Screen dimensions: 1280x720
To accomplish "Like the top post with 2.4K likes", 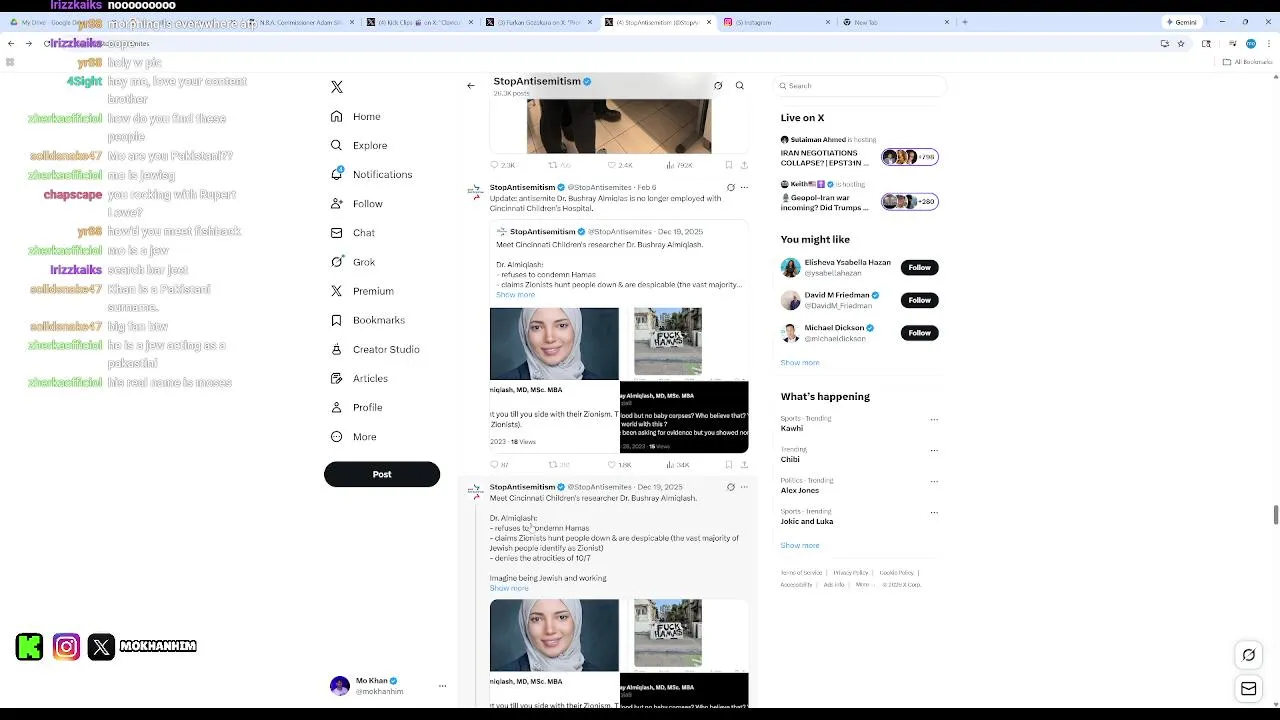I will (x=621, y=165).
